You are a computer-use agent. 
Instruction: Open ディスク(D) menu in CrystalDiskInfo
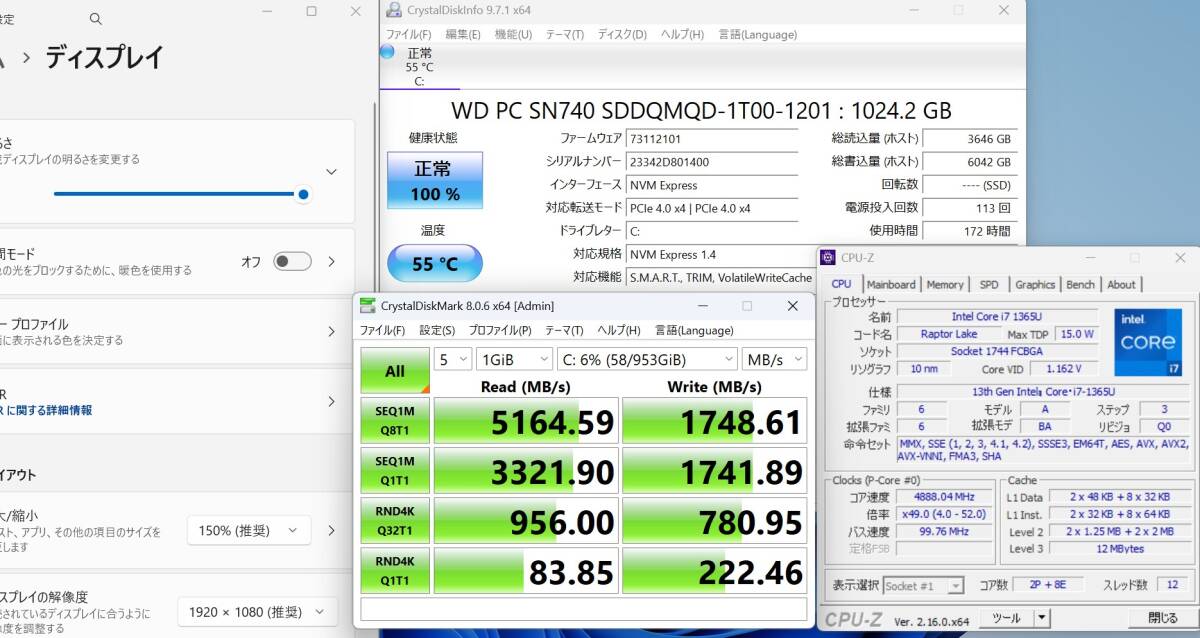tap(622, 34)
